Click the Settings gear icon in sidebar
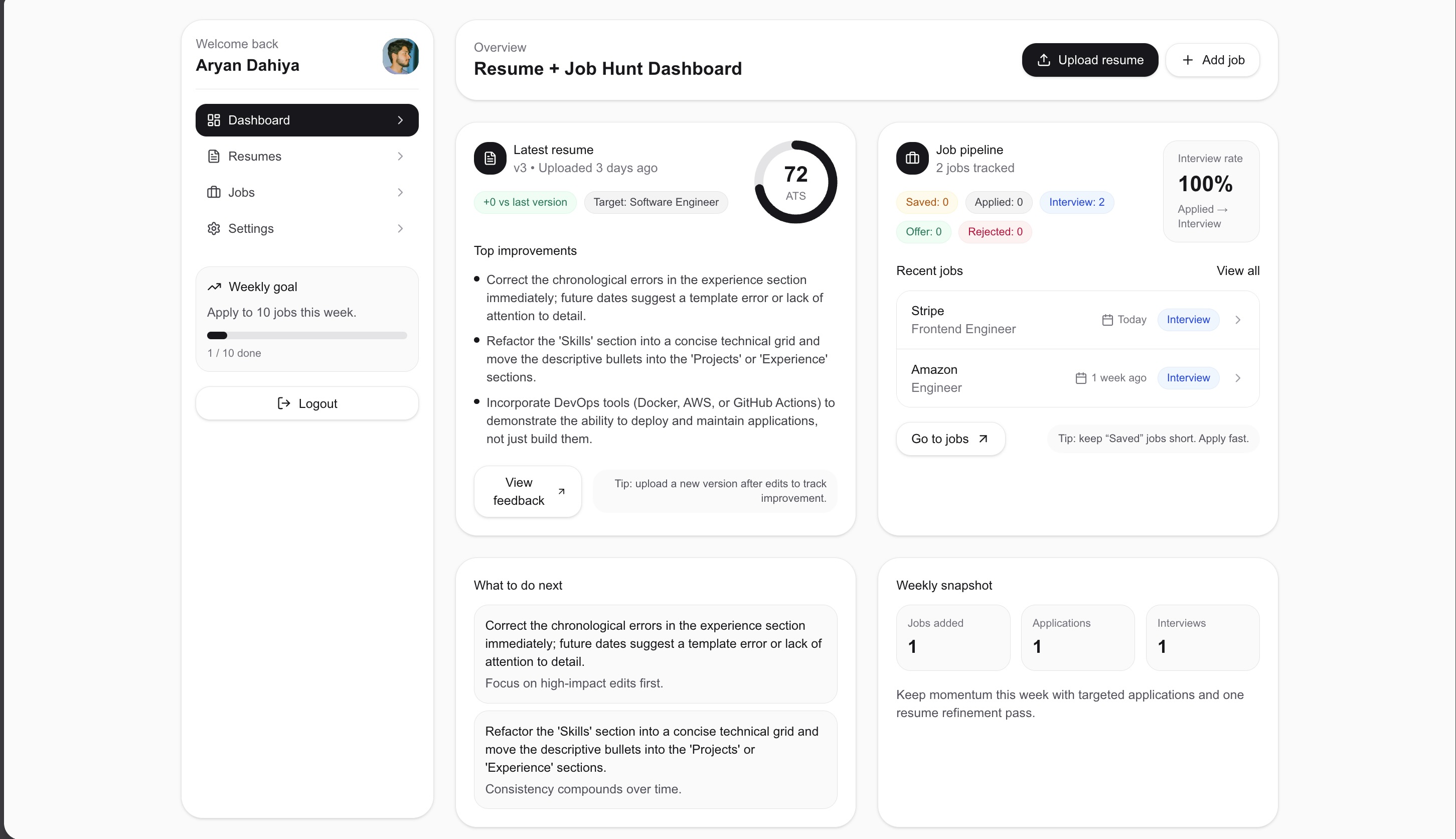The width and height of the screenshot is (1456, 839). click(214, 229)
